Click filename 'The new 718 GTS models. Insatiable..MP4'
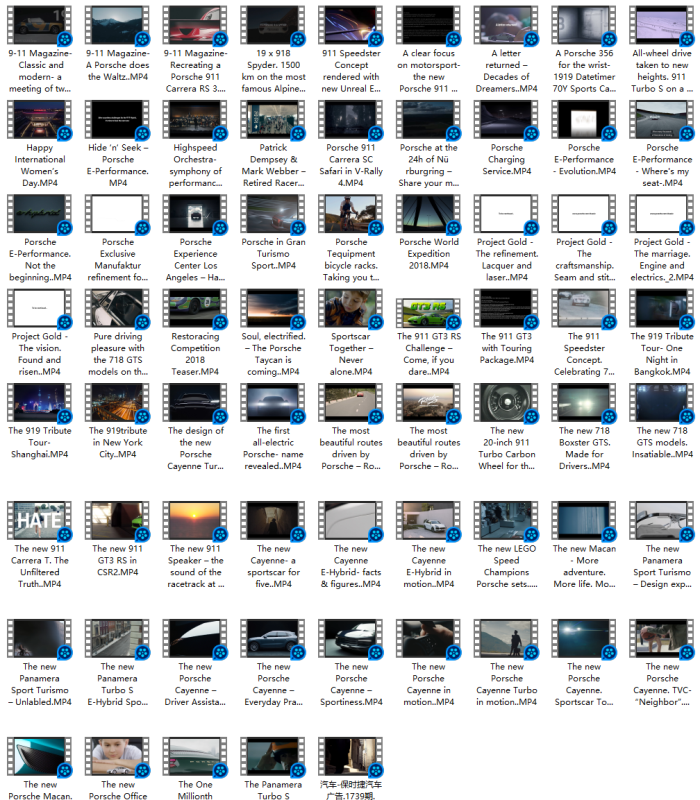Screen dimensions: 700x800 [662, 442]
